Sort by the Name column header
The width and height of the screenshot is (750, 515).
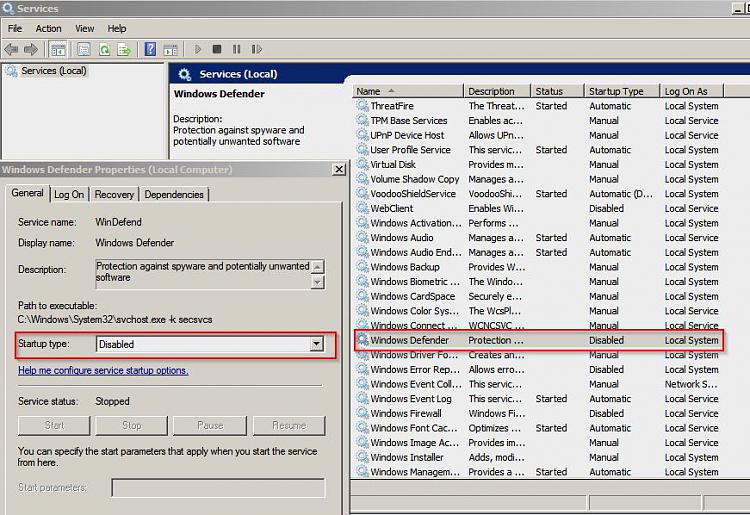408,91
